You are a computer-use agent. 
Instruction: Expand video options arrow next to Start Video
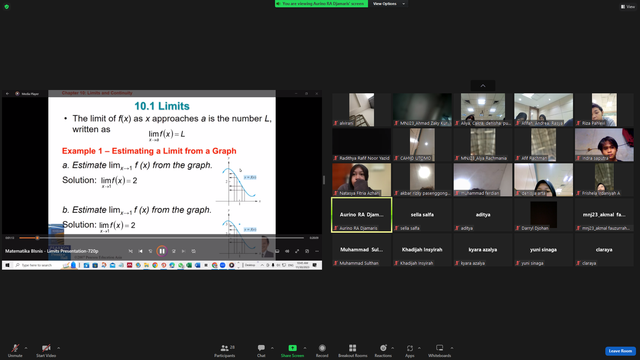(x=59, y=348)
